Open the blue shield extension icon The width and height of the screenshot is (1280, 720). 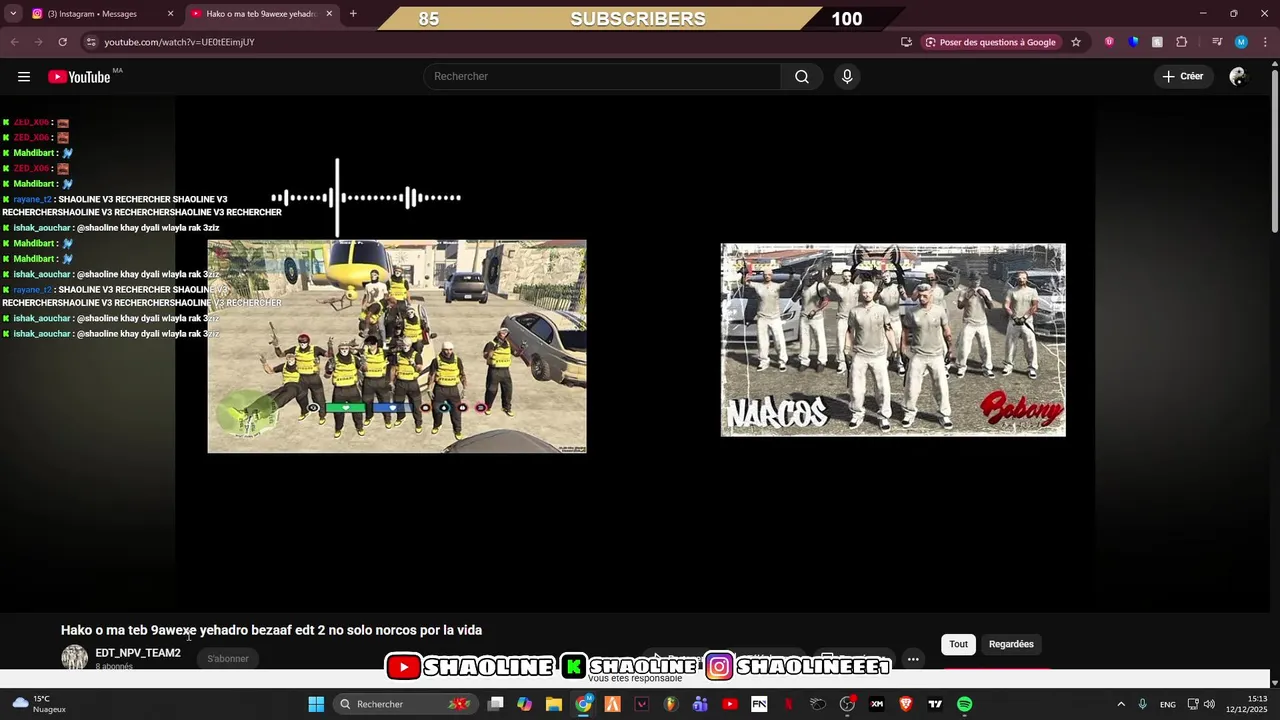pyautogui.click(x=1133, y=42)
